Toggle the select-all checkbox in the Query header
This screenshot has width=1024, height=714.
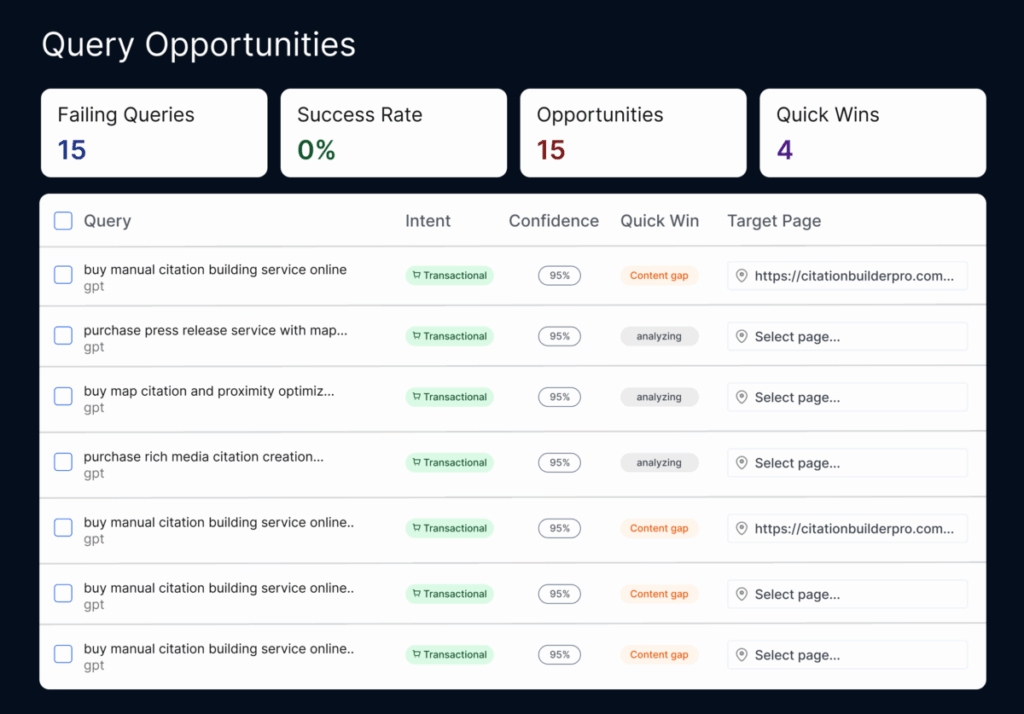click(x=63, y=221)
